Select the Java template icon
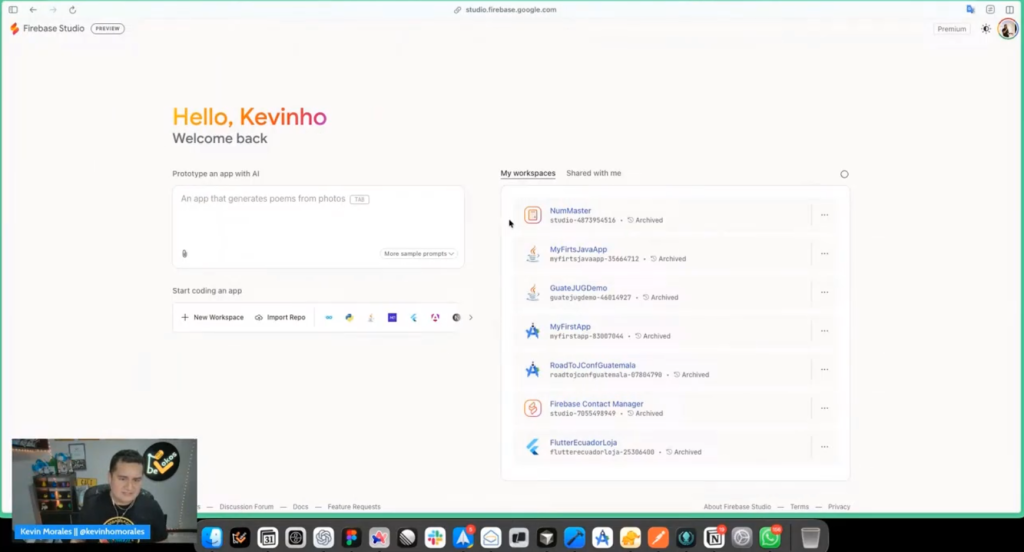1024x552 pixels. pos(371,317)
